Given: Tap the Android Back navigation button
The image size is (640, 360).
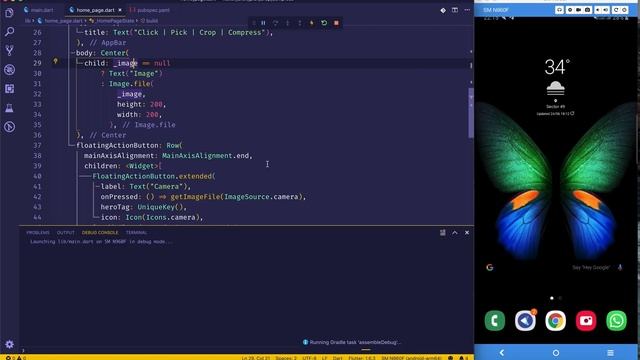Looking at the screenshot, I should [x=502, y=352].
